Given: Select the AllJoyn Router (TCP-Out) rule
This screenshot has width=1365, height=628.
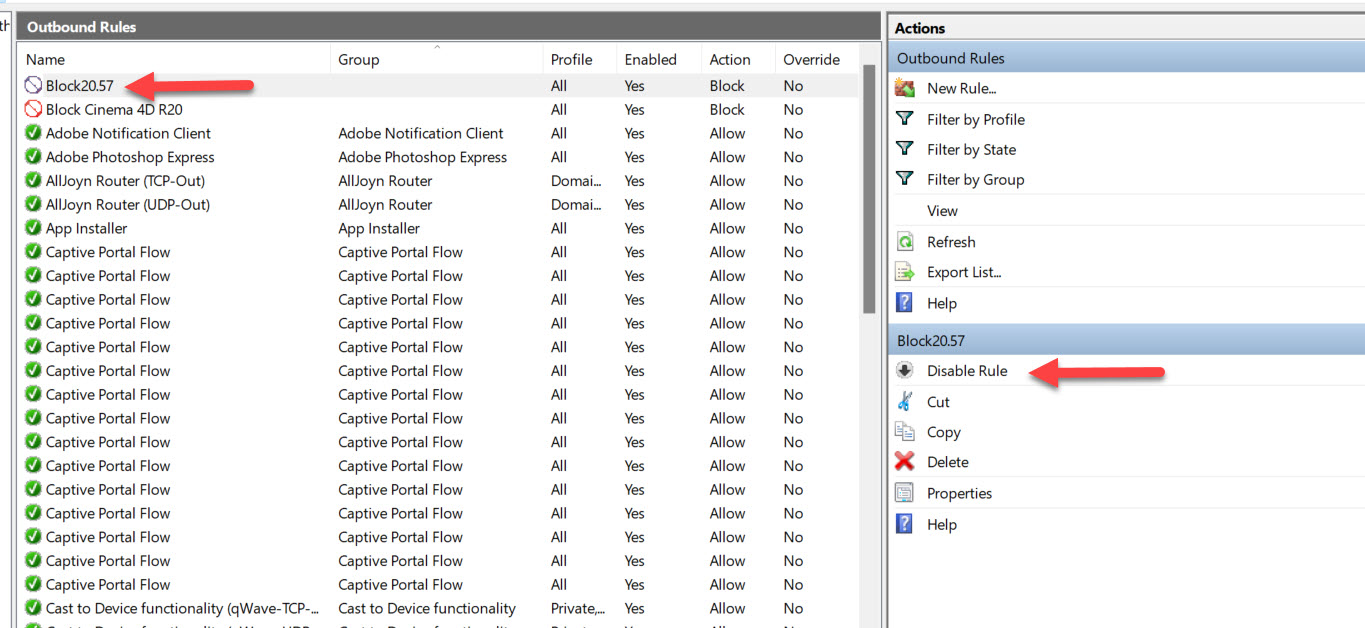Looking at the screenshot, I should (125, 181).
